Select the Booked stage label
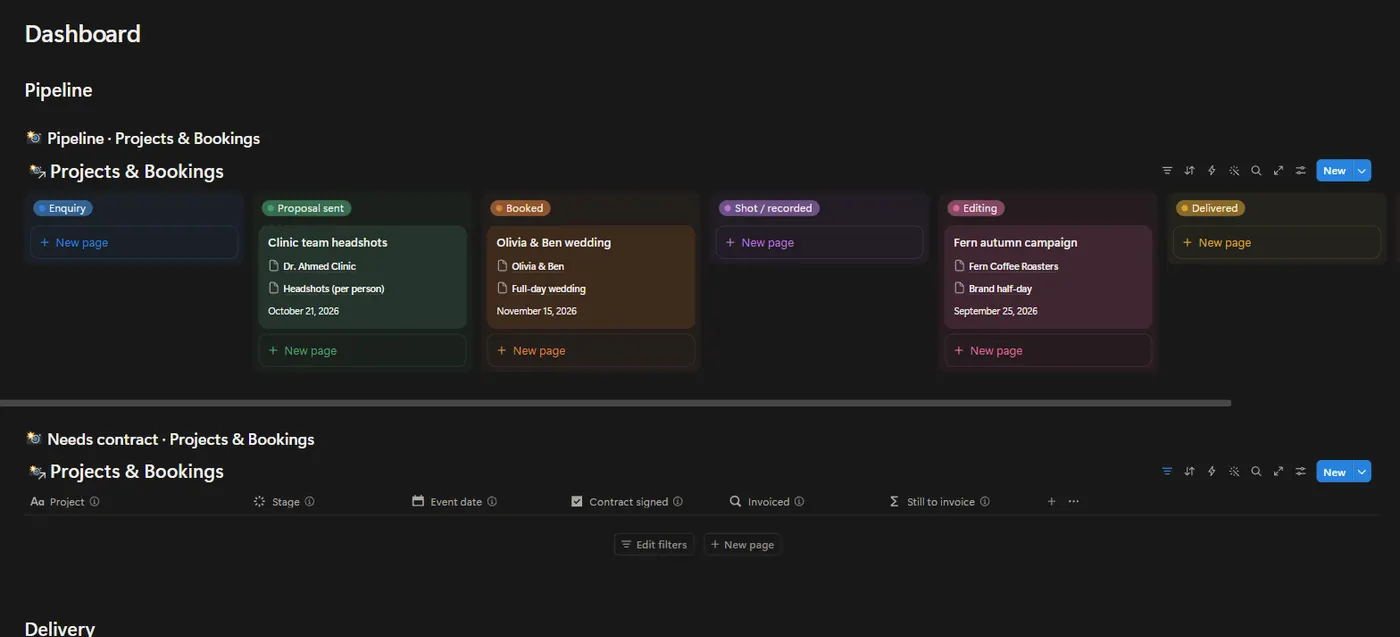This screenshot has width=1400, height=637. (x=520, y=208)
